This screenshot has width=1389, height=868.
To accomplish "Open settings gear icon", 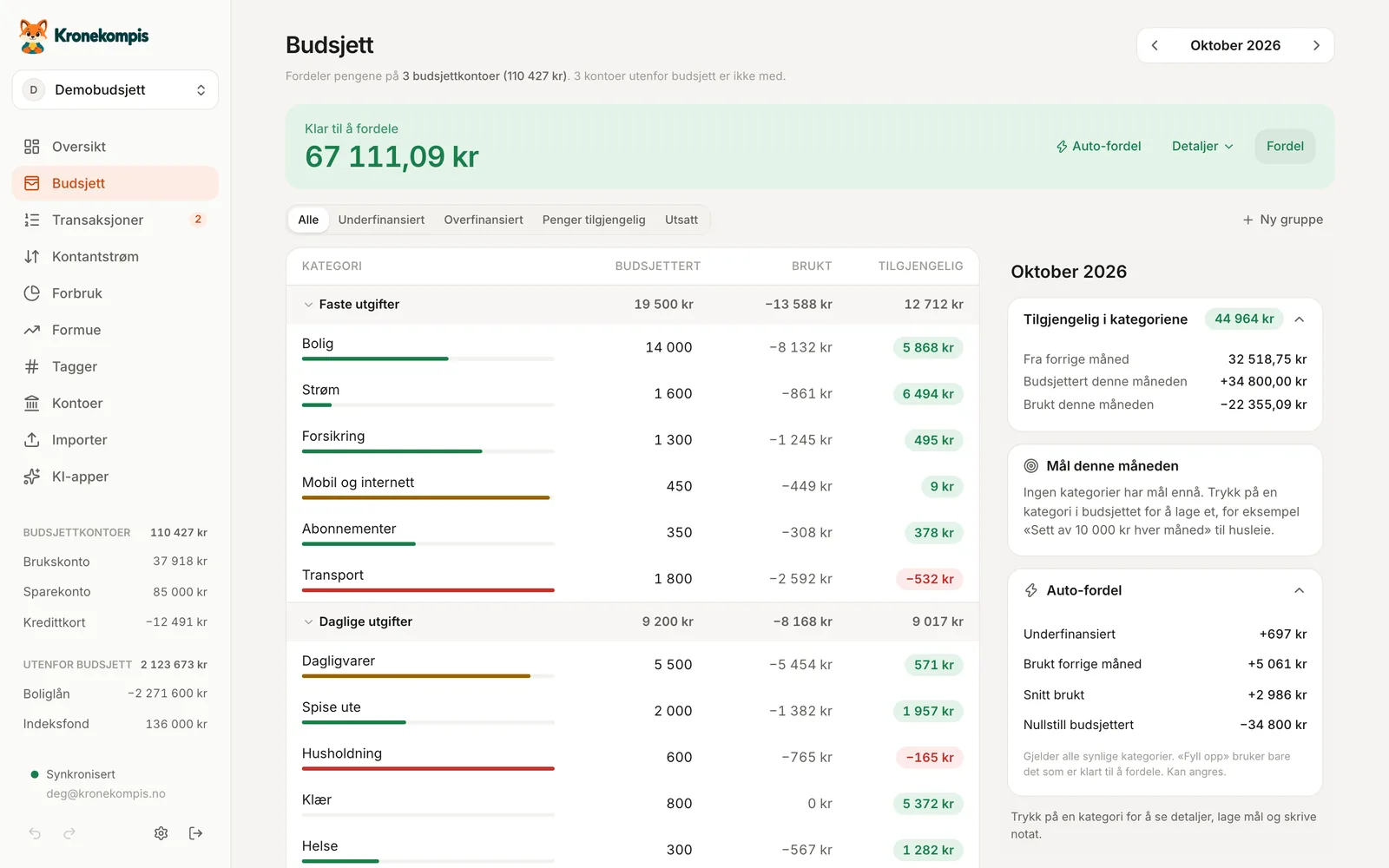I will coord(161,833).
